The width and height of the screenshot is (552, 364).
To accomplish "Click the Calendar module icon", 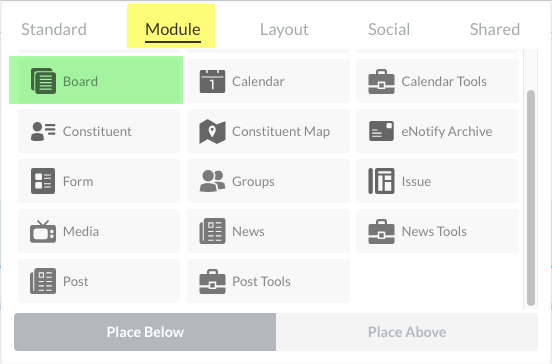I will click(212, 81).
